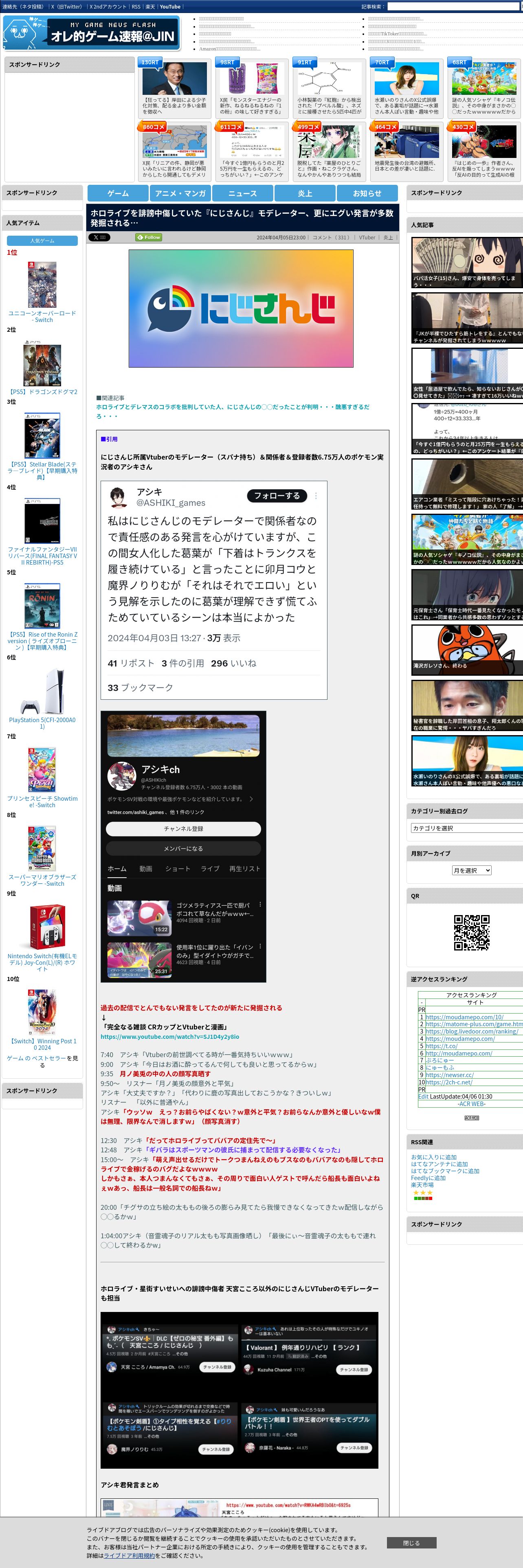Click the QR code image
Screen dimensions: 523x1568
(472, 932)
